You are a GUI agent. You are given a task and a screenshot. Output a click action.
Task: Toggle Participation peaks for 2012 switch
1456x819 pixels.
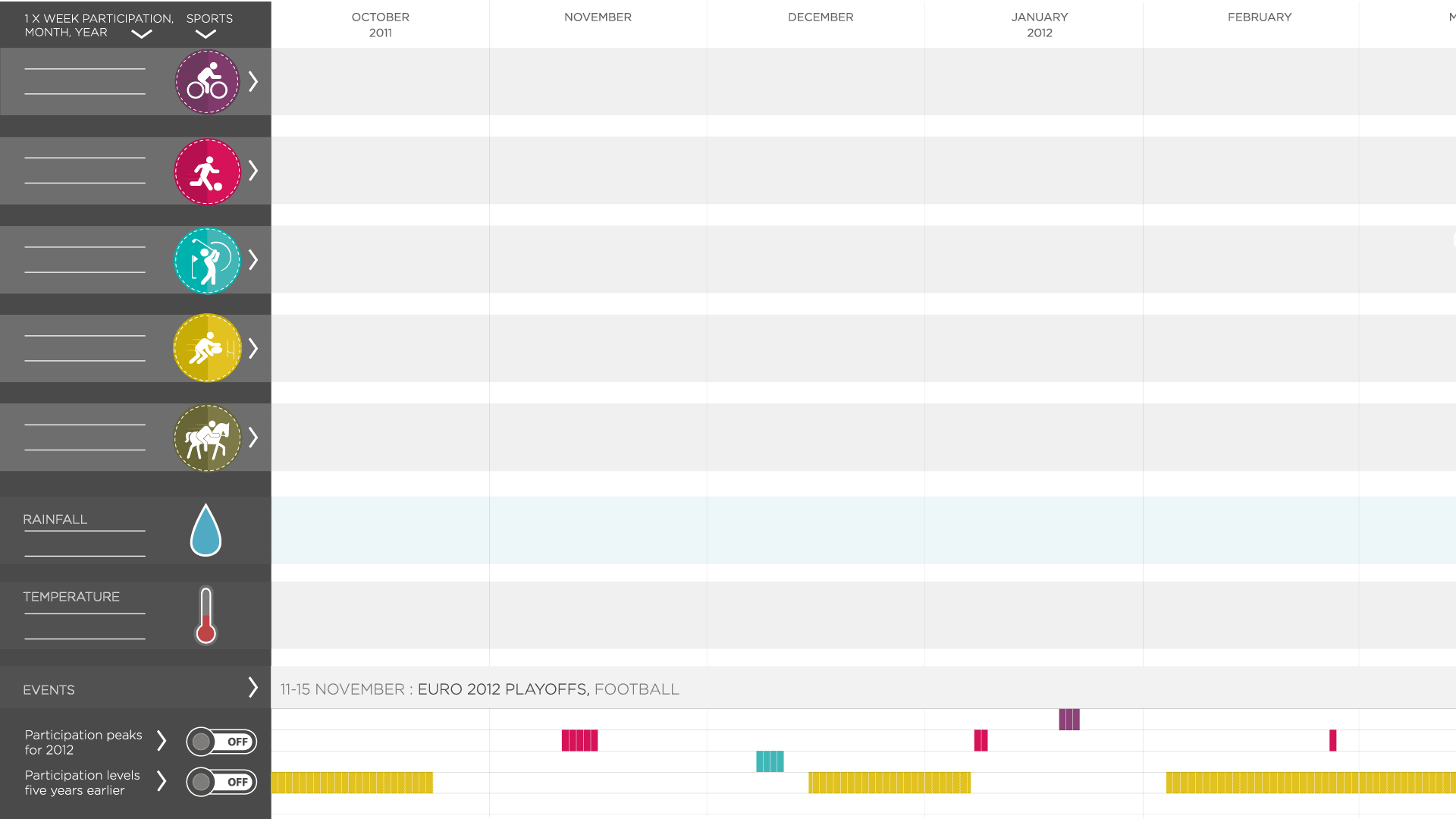(x=221, y=742)
